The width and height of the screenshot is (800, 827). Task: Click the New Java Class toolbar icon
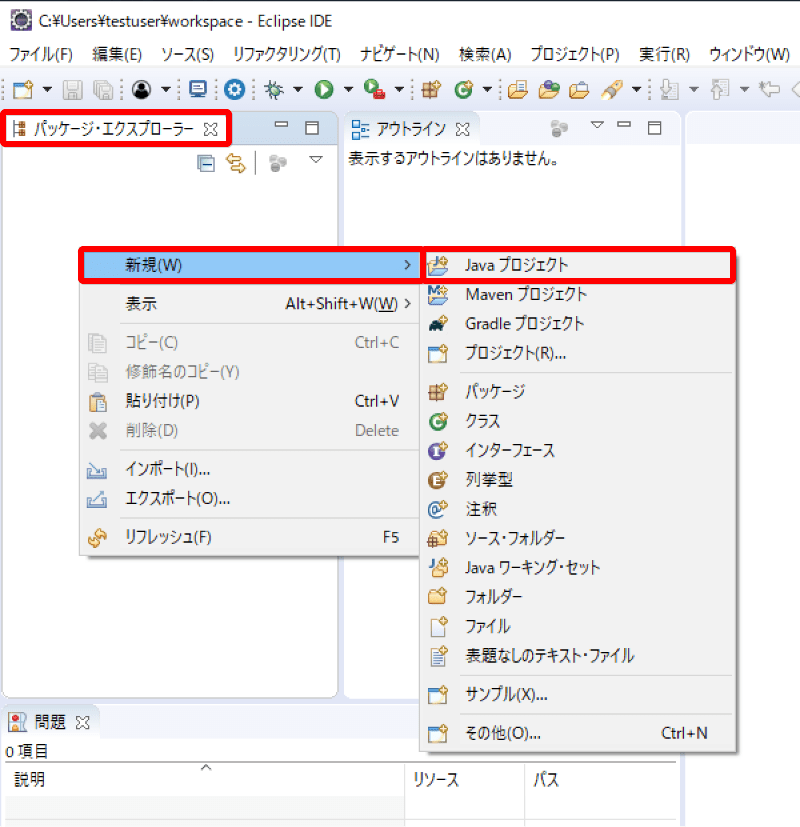tap(462, 90)
